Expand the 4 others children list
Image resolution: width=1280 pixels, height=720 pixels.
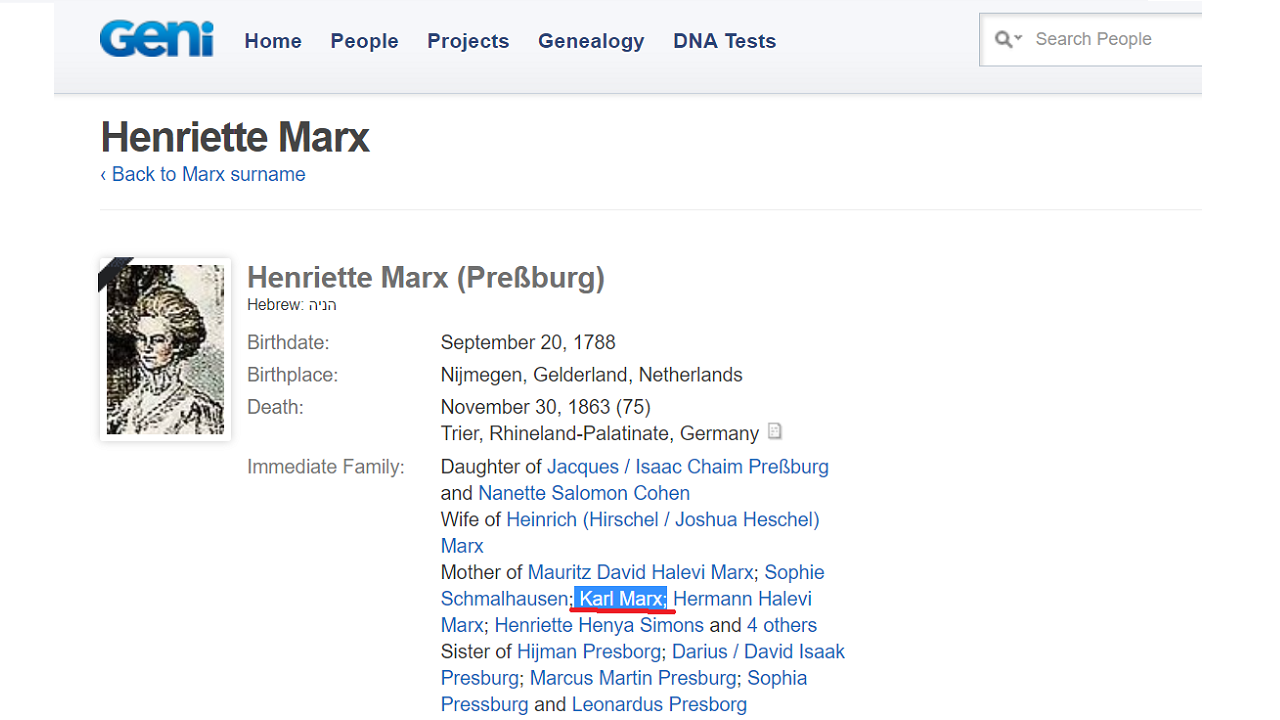pos(781,625)
